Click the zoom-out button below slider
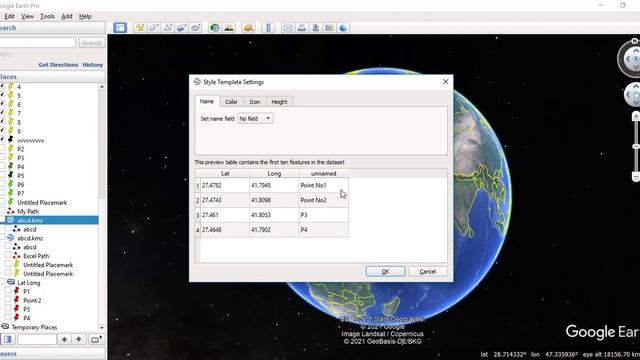The height and width of the screenshot is (360, 640). pos(636,176)
